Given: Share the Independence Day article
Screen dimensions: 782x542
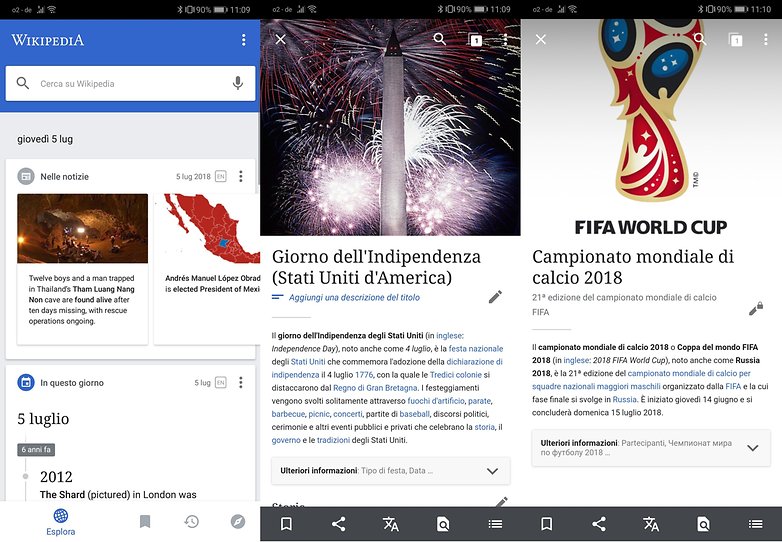Looking at the screenshot, I should (x=339, y=524).
